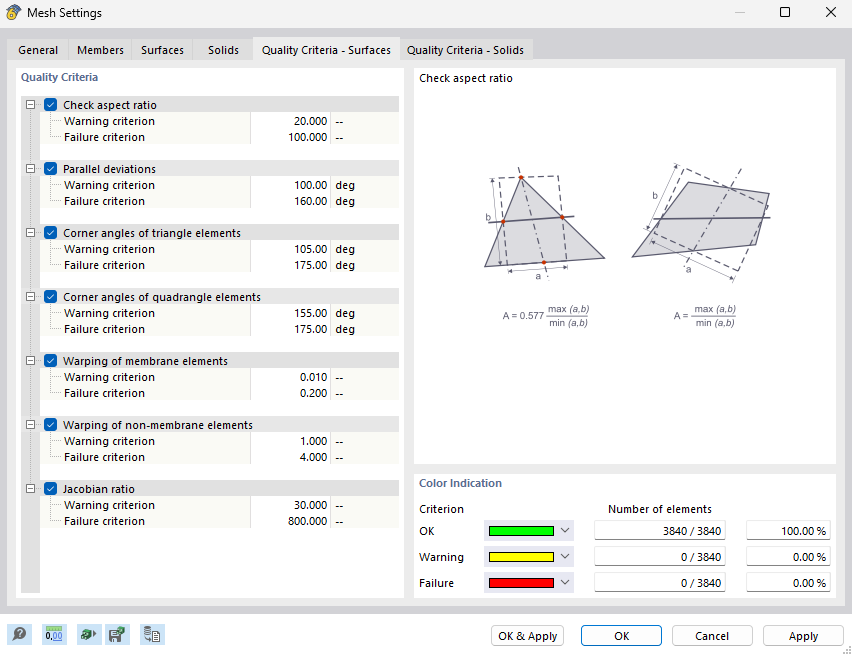Click the export parameters to file icon
The image size is (852, 654).
point(152,634)
